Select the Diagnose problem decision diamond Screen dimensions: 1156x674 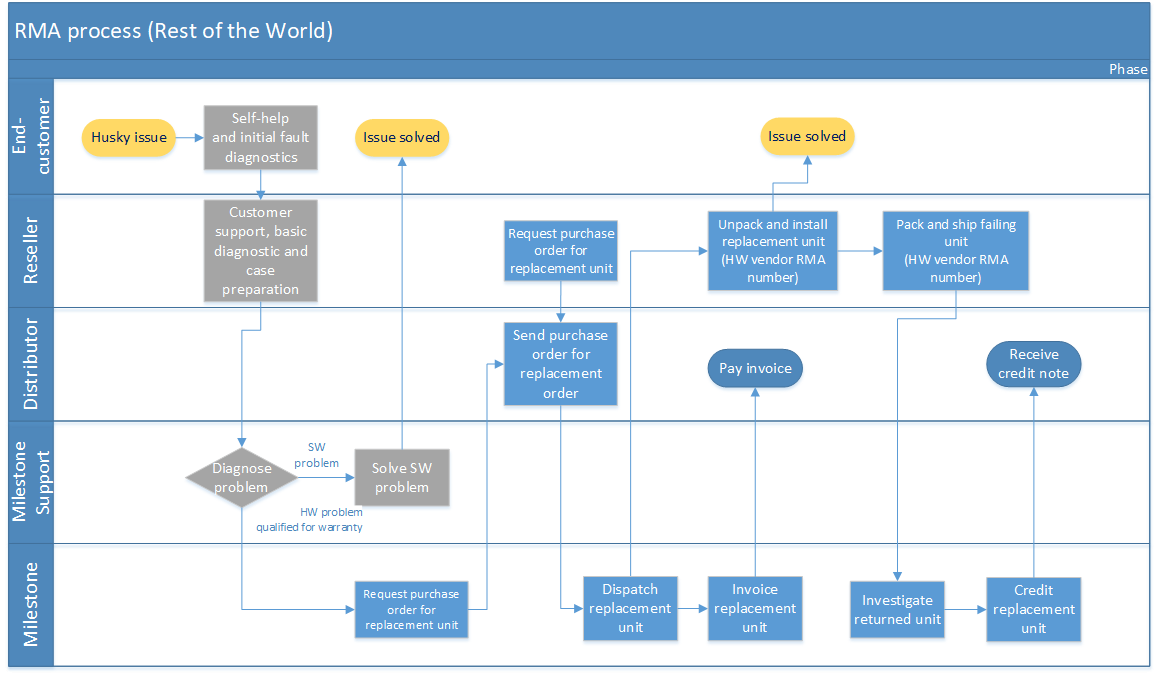click(x=241, y=477)
